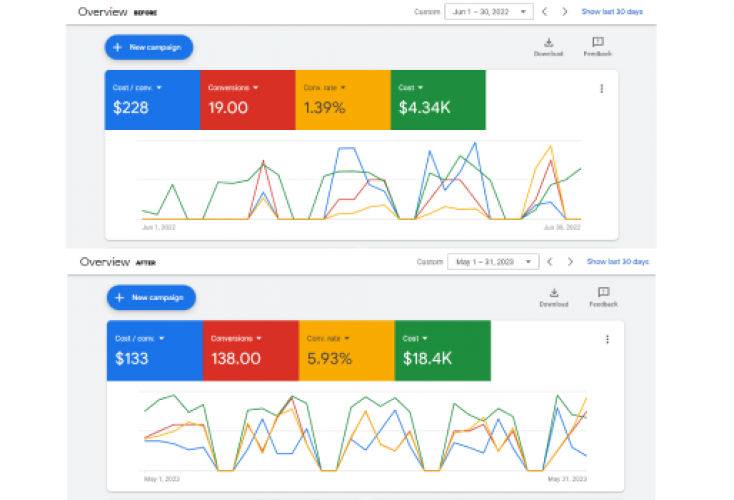Click Show last 30 days link in BEFORE overview
This screenshot has width=734, height=500.
coord(612,12)
